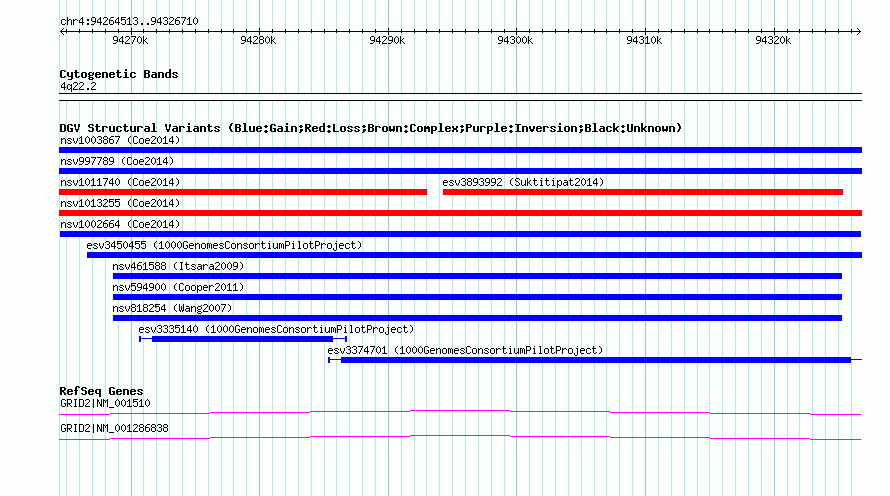Click the 94310k ruler position

pyautogui.click(x=644, y=40)
